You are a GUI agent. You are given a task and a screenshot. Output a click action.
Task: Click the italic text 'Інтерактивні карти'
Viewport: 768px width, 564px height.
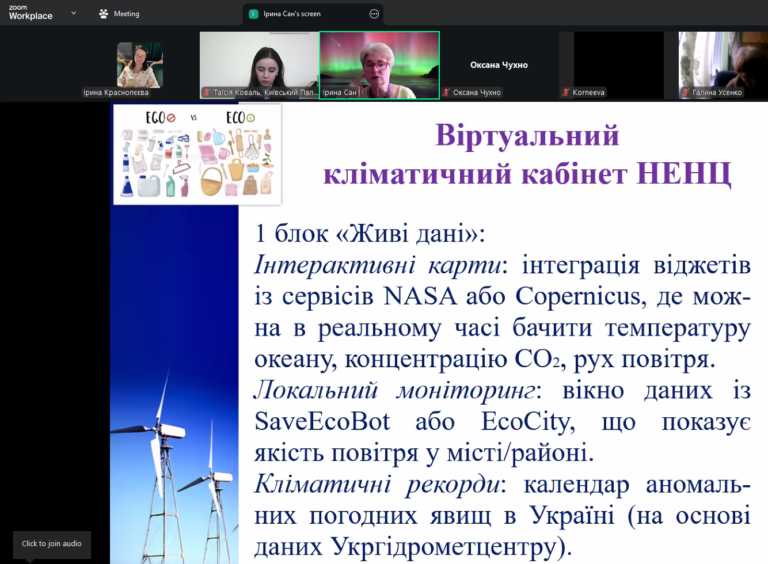tap(378, 265)
